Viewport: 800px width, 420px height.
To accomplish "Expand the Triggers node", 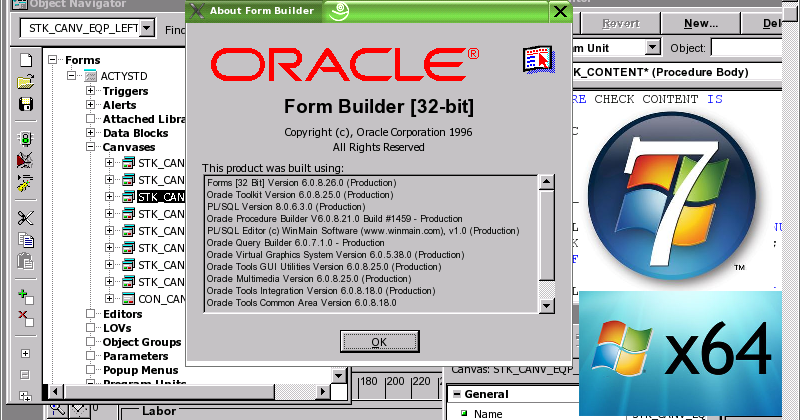I will pyautogui.click(x=90, y=90).
